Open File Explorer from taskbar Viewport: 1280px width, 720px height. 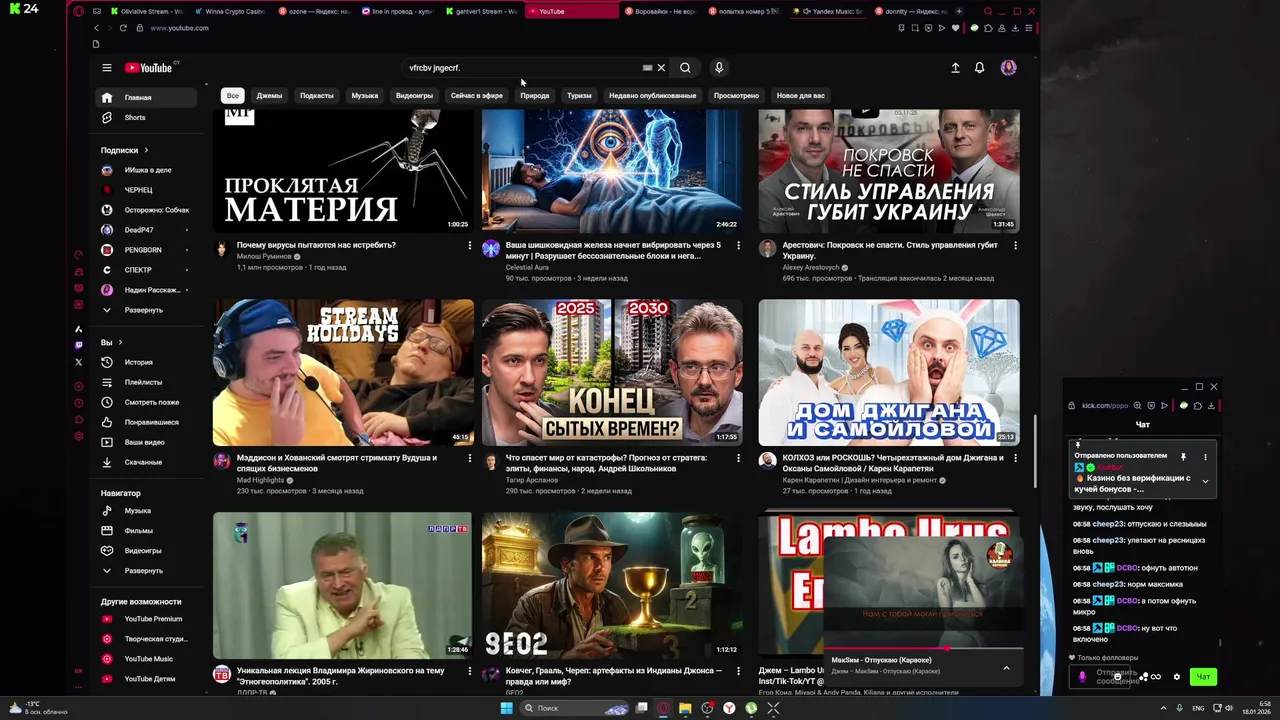[685, 708]
